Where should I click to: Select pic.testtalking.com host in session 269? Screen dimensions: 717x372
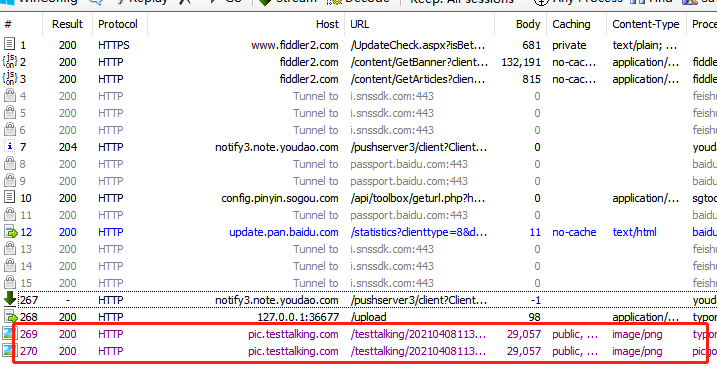click(x=293, y=334)
